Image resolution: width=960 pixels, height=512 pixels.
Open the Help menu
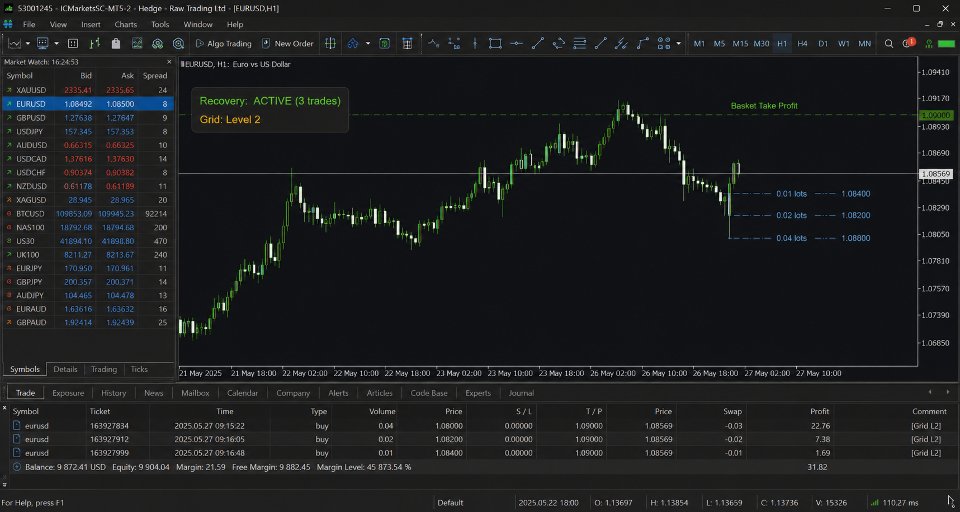click(235, 24)
